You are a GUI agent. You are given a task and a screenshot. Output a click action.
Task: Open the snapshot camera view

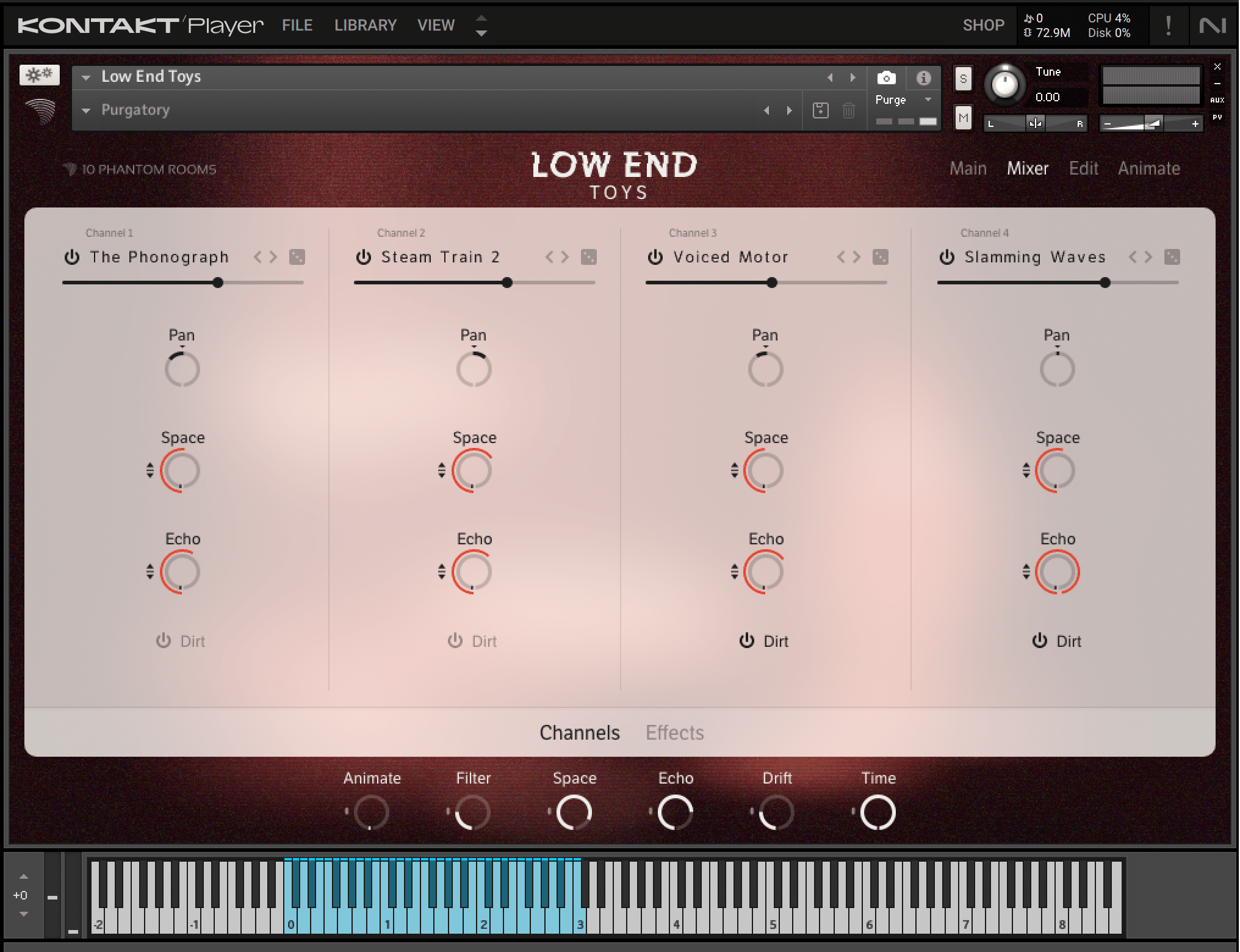(886, 78)
